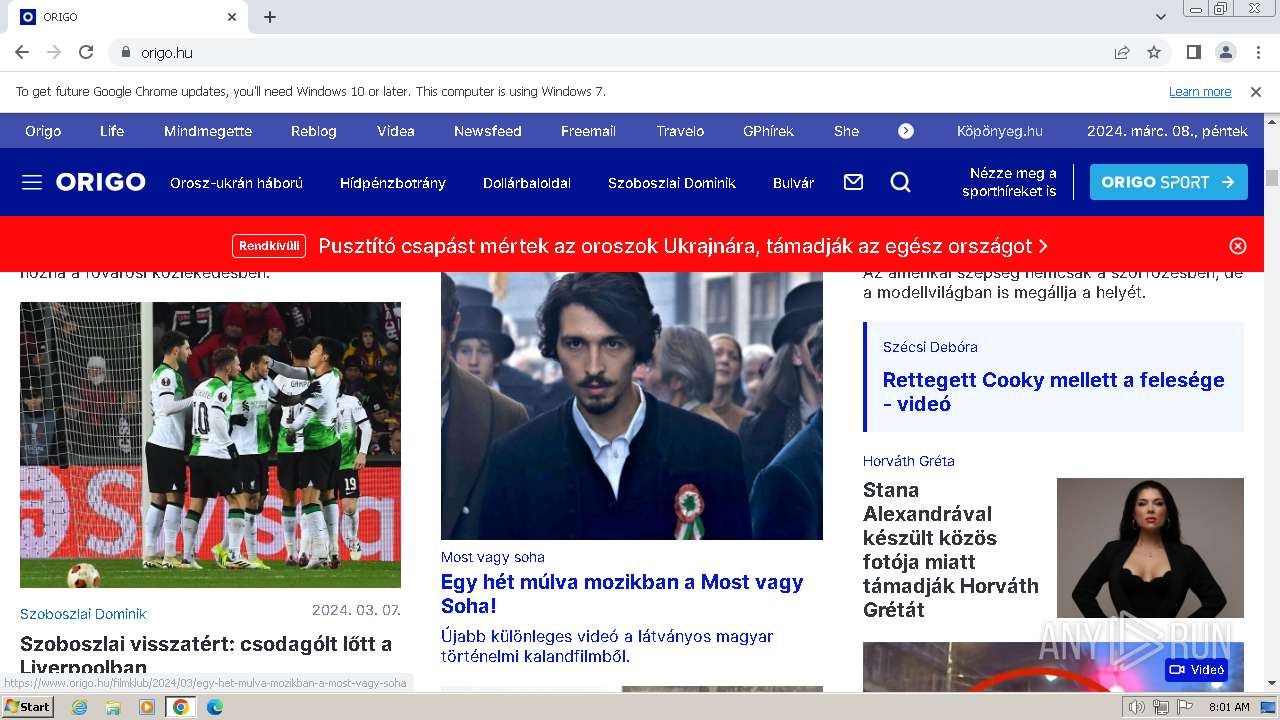Screen dimensions: 1280x720
Task: Share this page icon in address bar
Action: 1122,52
